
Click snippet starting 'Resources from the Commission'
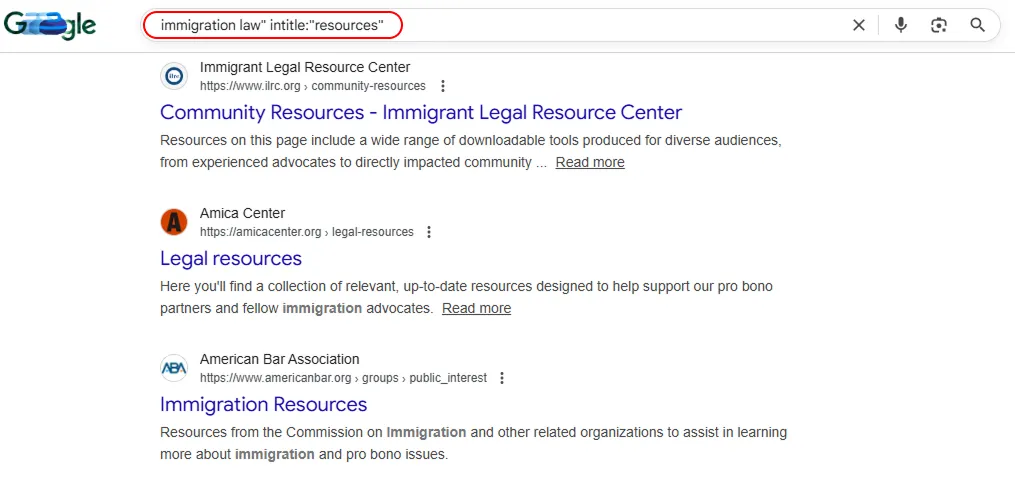pos(473,443)
